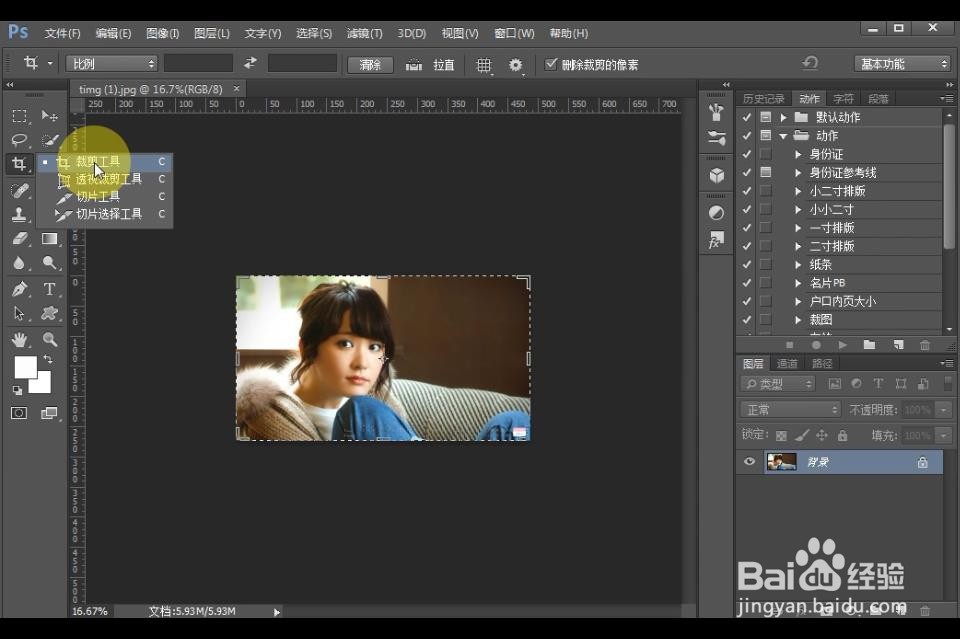Toggle checkmark for 小二寸排版 action
Image resolution: width=960 pixels, height=639 pixels.
[x=746, y=191]
